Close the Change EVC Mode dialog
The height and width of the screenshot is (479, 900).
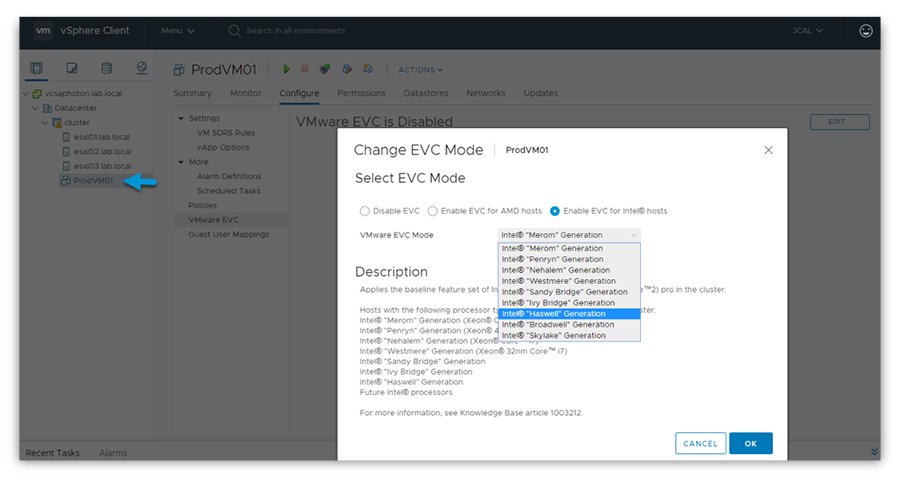pos(768,150)
